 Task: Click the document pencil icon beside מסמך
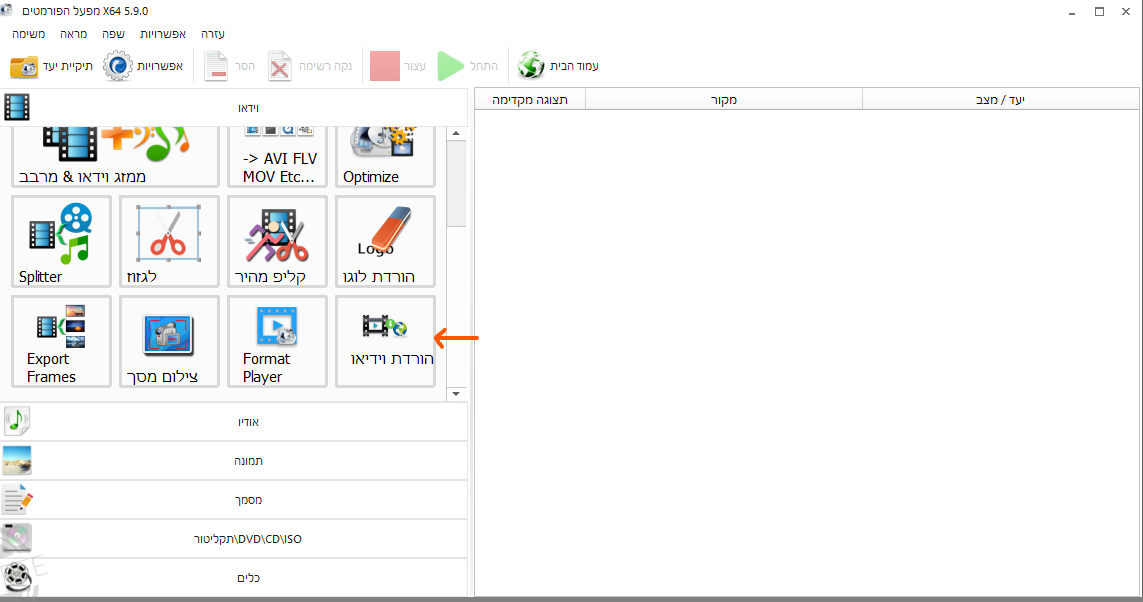17,500
